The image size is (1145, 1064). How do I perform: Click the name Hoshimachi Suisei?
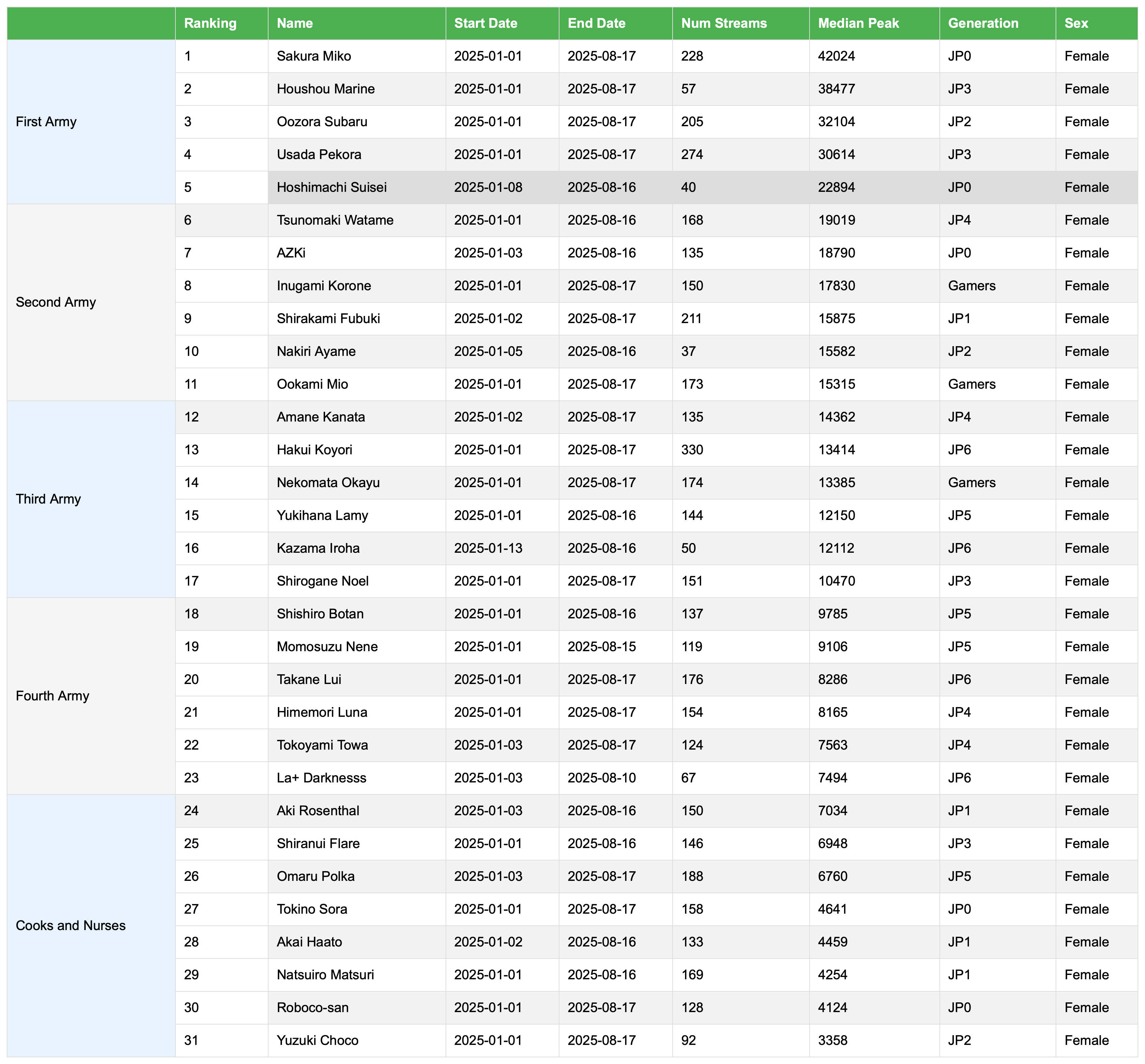331,187
